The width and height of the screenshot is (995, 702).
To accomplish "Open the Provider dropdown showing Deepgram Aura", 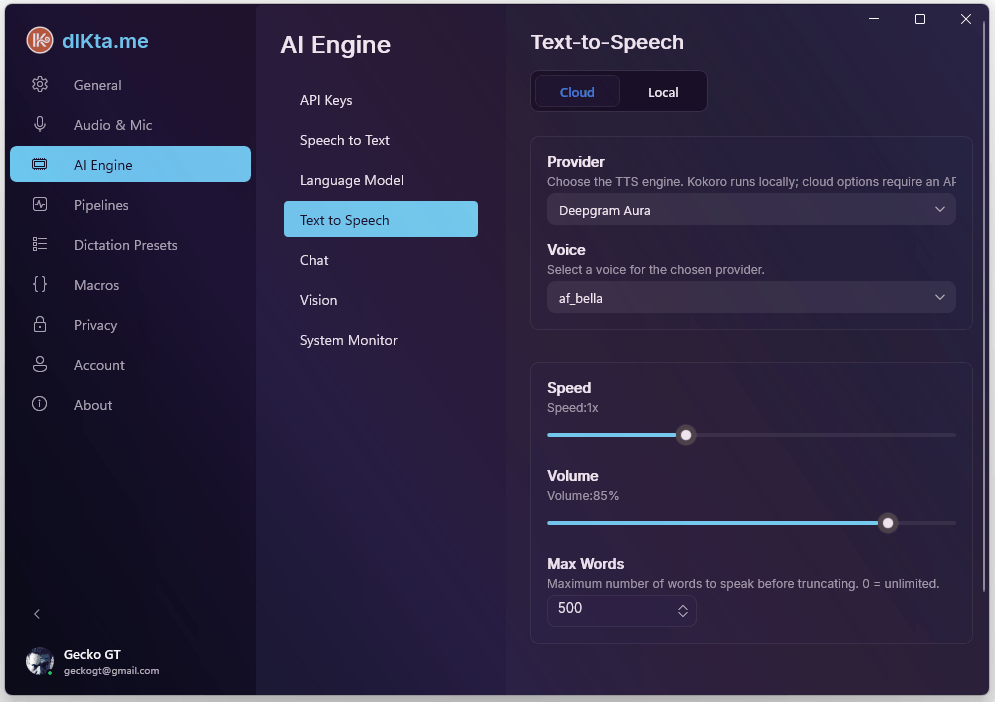I will 751,210.
